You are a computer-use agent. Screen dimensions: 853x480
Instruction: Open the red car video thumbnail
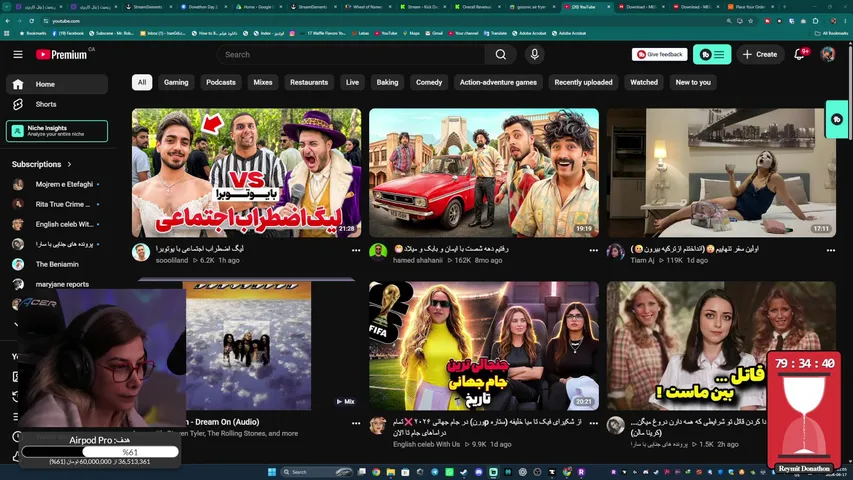coord(484,173)
